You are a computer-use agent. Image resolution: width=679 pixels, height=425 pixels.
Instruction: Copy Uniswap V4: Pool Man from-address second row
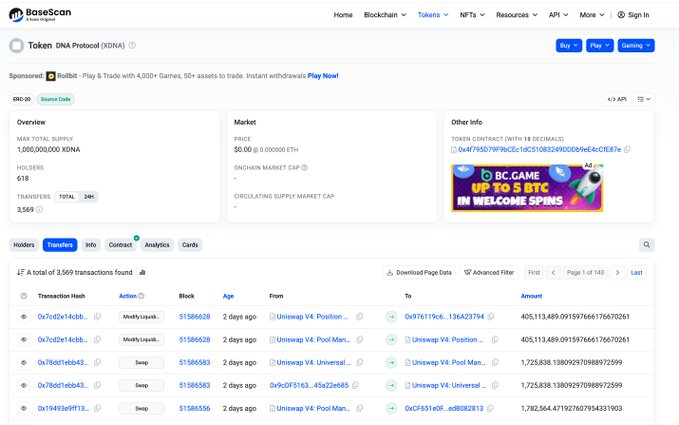click(x=359, y=340)
